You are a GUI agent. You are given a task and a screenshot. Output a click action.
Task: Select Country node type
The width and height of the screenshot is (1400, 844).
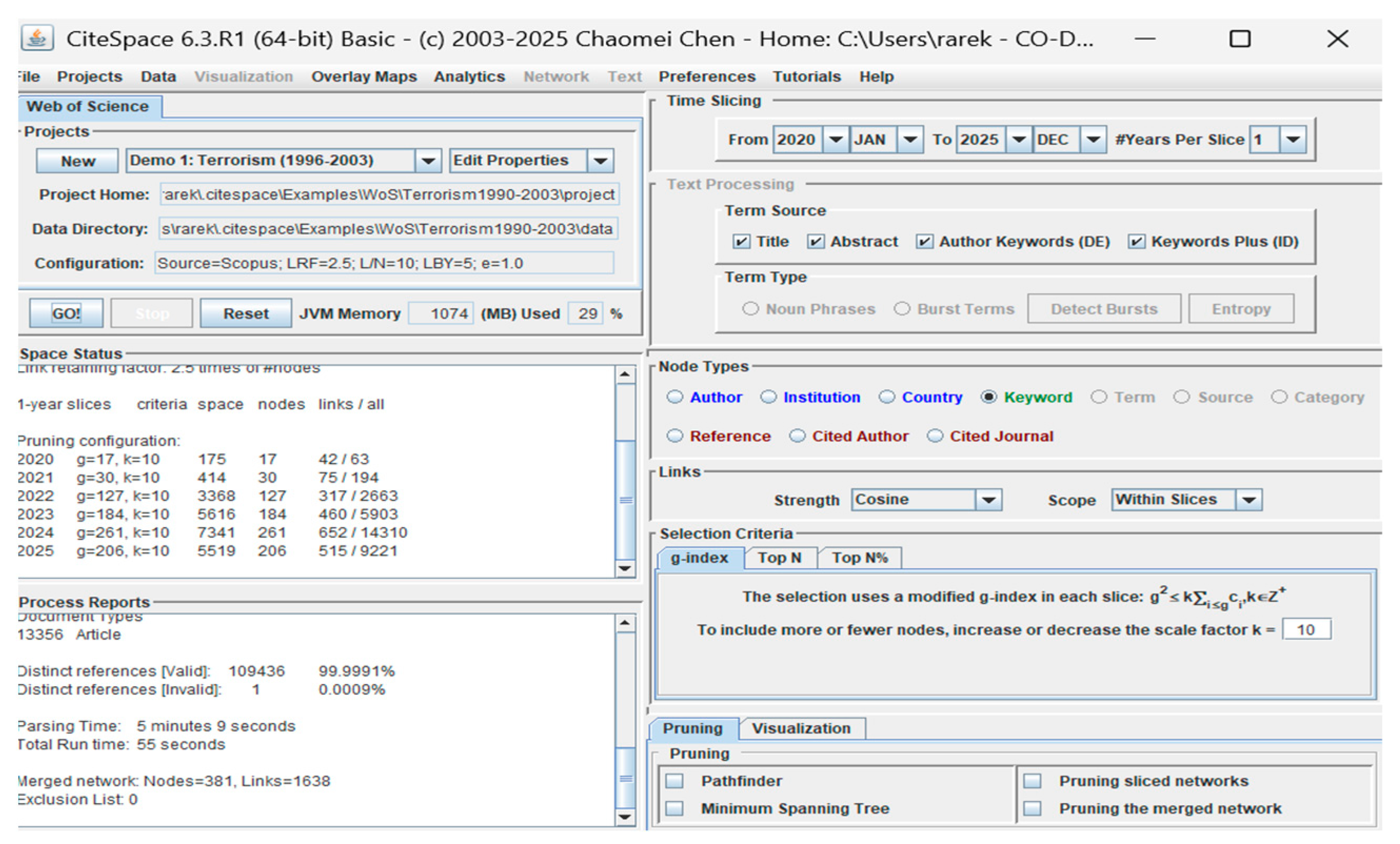pyautogui.click(x=887, y=396)
